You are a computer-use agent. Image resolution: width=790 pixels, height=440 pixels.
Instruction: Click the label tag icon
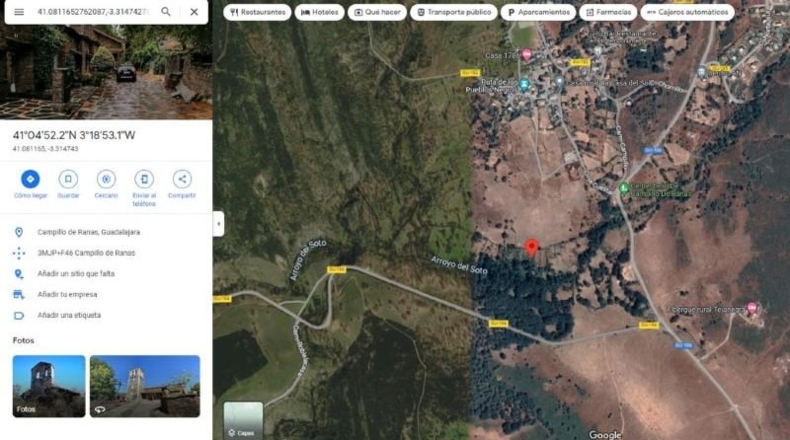19,316
